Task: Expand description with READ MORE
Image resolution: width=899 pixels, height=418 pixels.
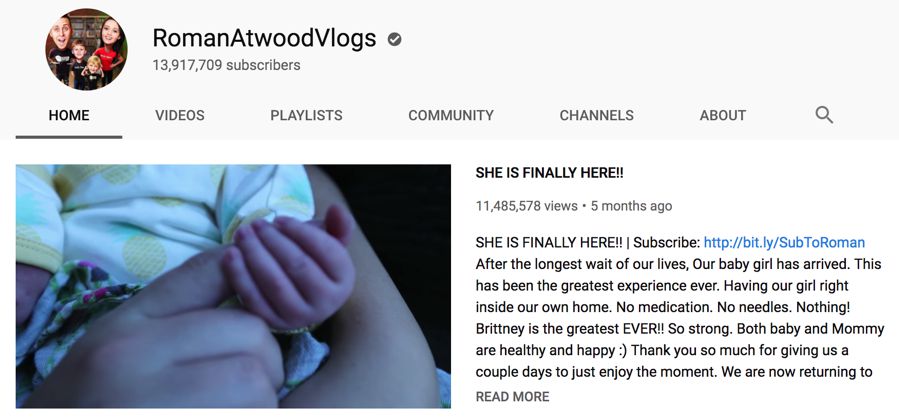Action: click(512, 397)
